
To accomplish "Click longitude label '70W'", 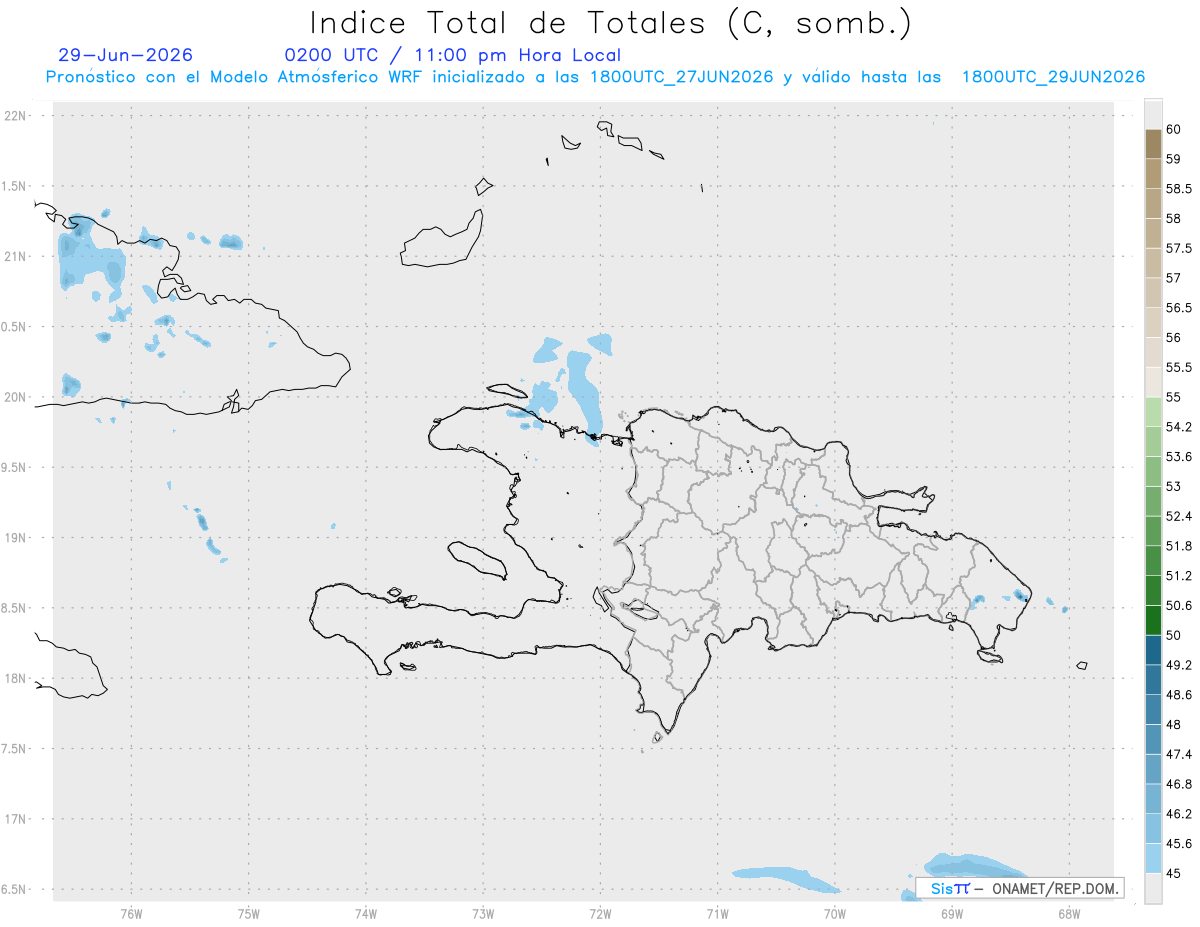I will [835, 913].
